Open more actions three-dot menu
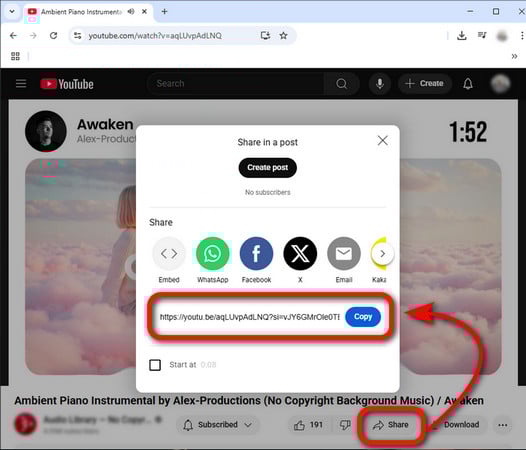The height and width of the screenshot is (450, 526). click(x=503, y=425)
